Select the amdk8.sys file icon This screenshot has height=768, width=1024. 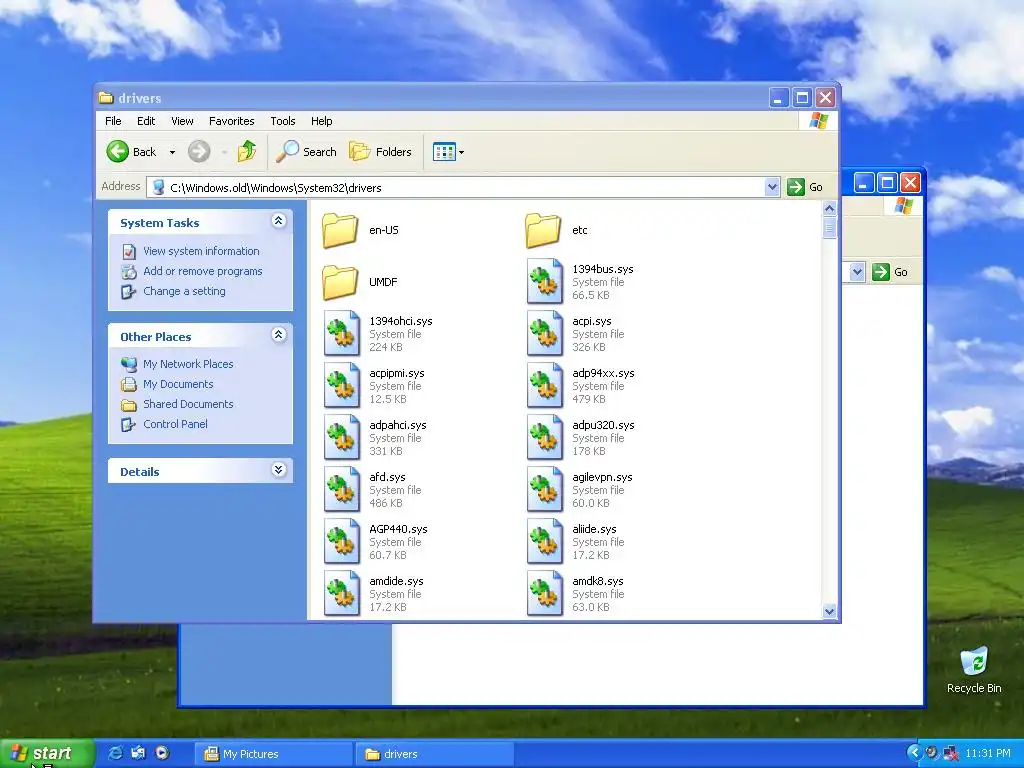545,593
